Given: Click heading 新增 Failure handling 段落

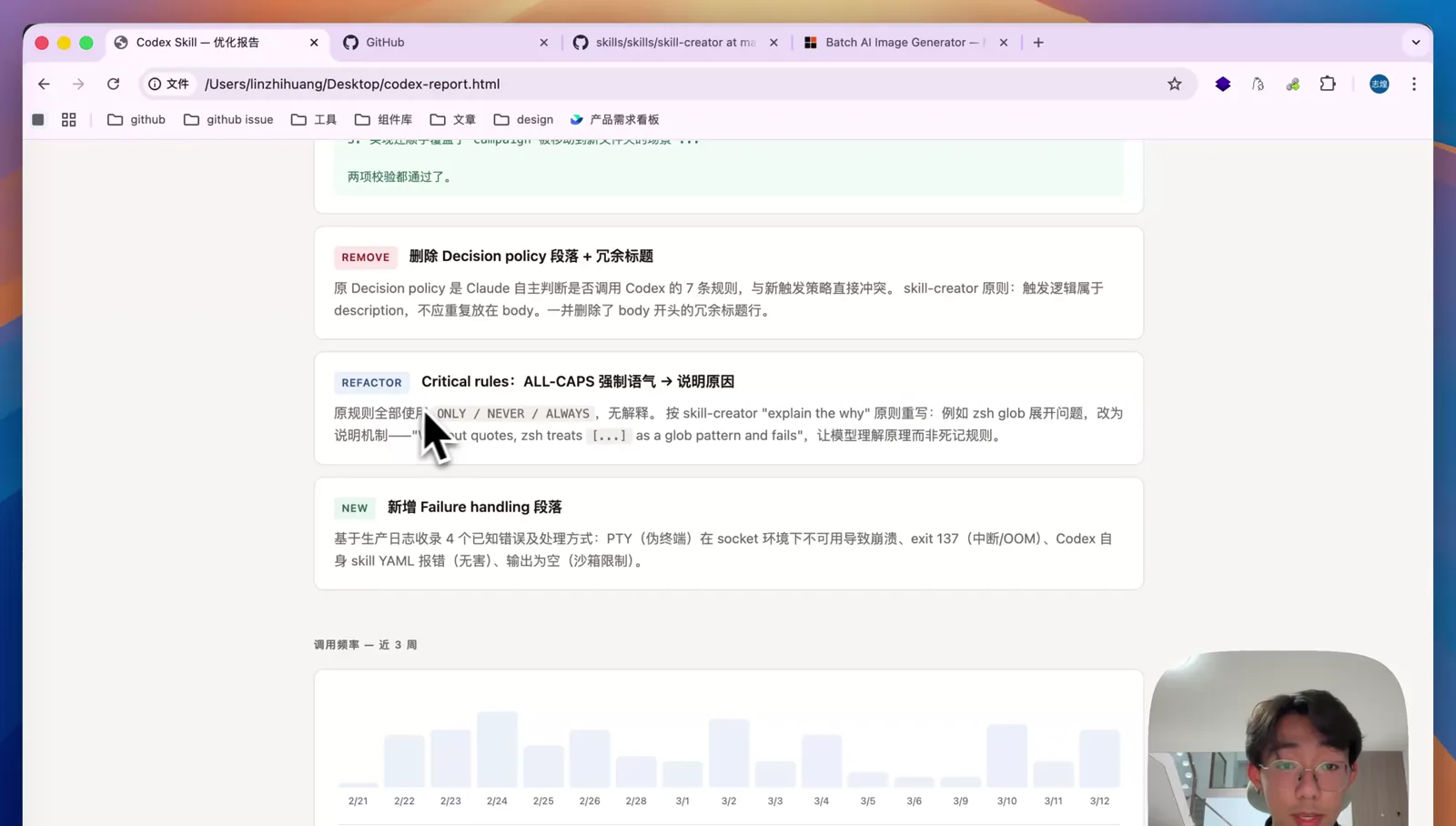Looking at the screenshot, I should tap(475, 508).
